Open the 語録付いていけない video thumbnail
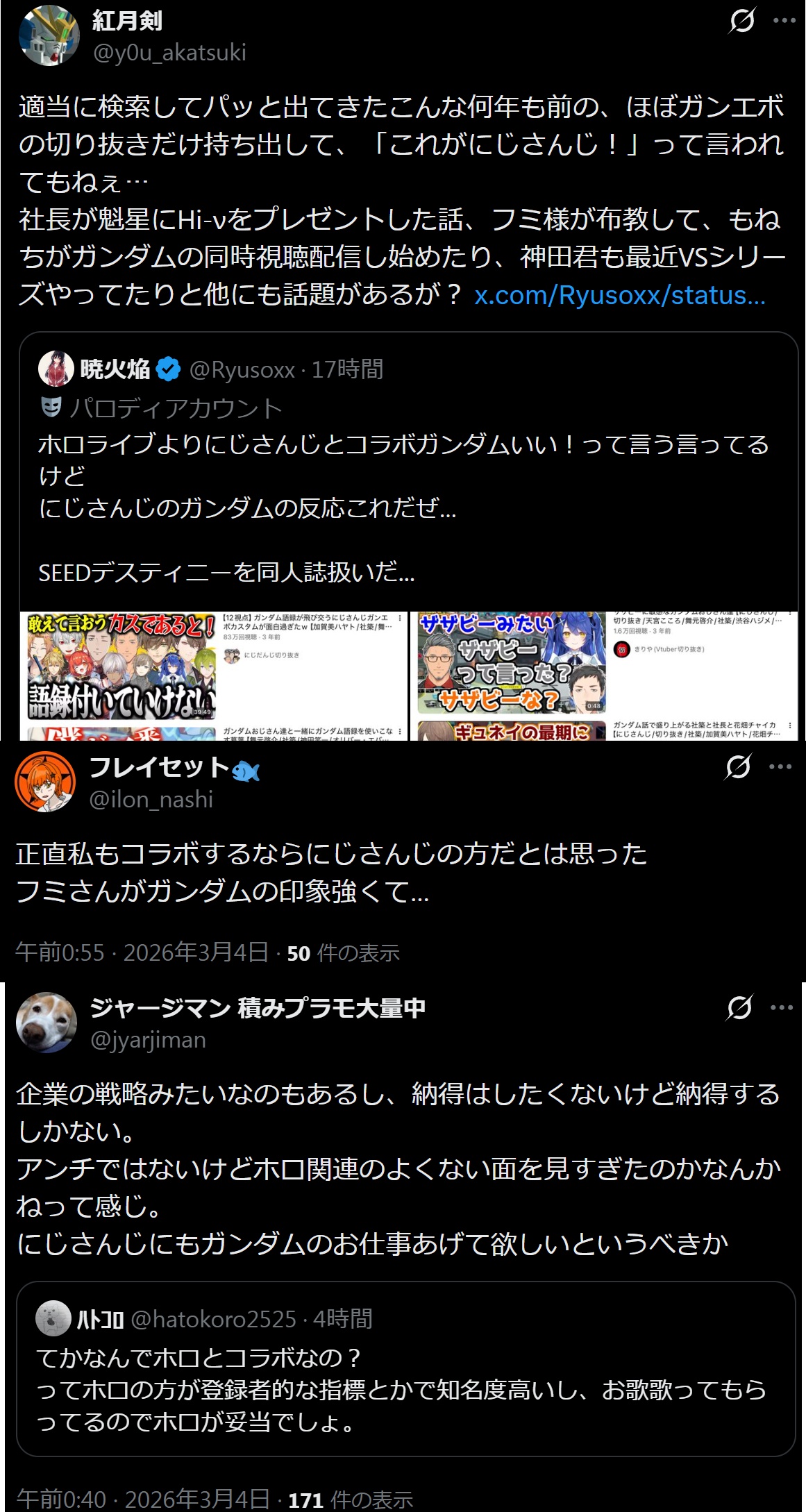 pos(121,666)
